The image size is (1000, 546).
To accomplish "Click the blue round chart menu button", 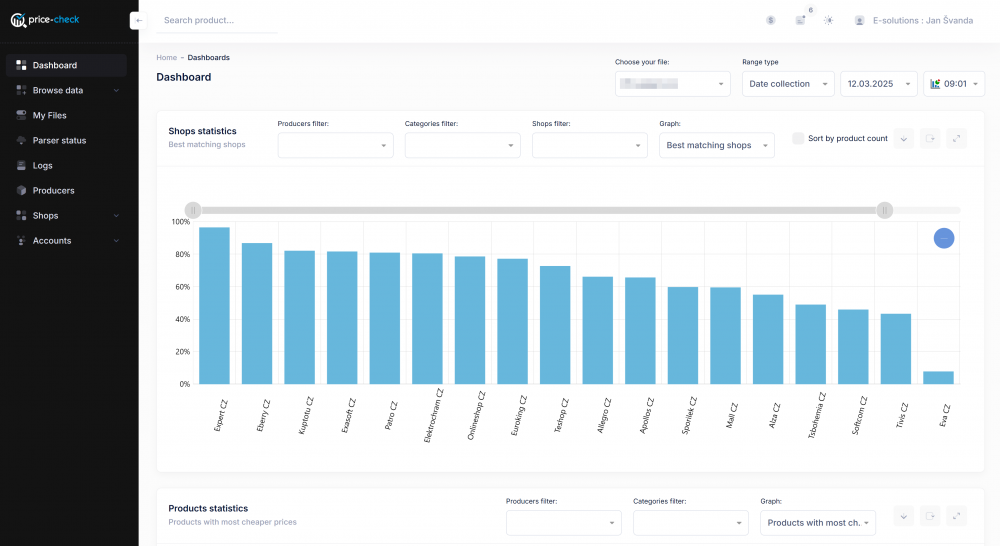I will tap(944, 238).
